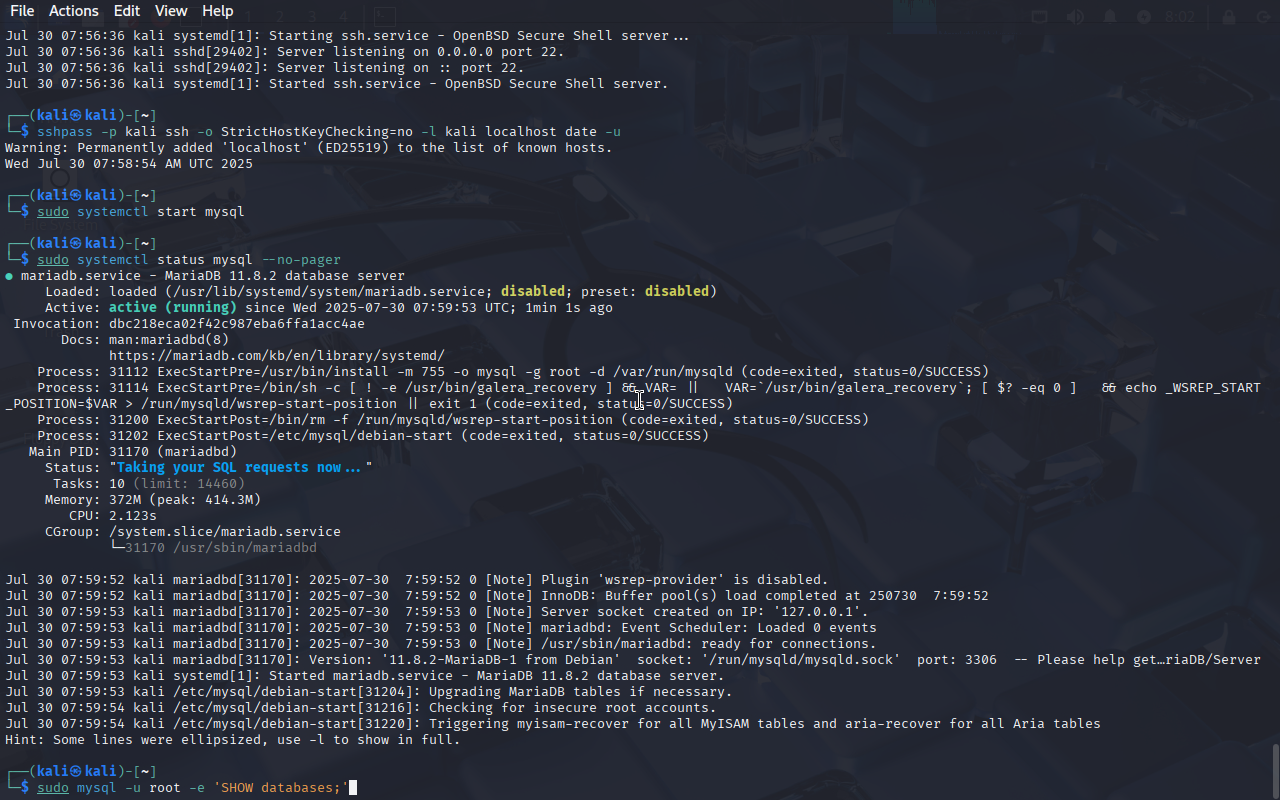Click the Process 31112 ExecStartPre install line

coord(513,372)
